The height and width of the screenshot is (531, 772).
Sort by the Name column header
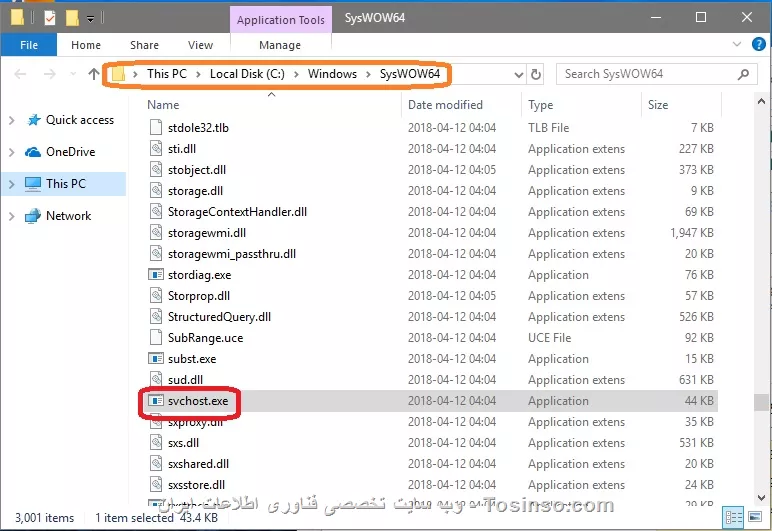coord(163,105)
